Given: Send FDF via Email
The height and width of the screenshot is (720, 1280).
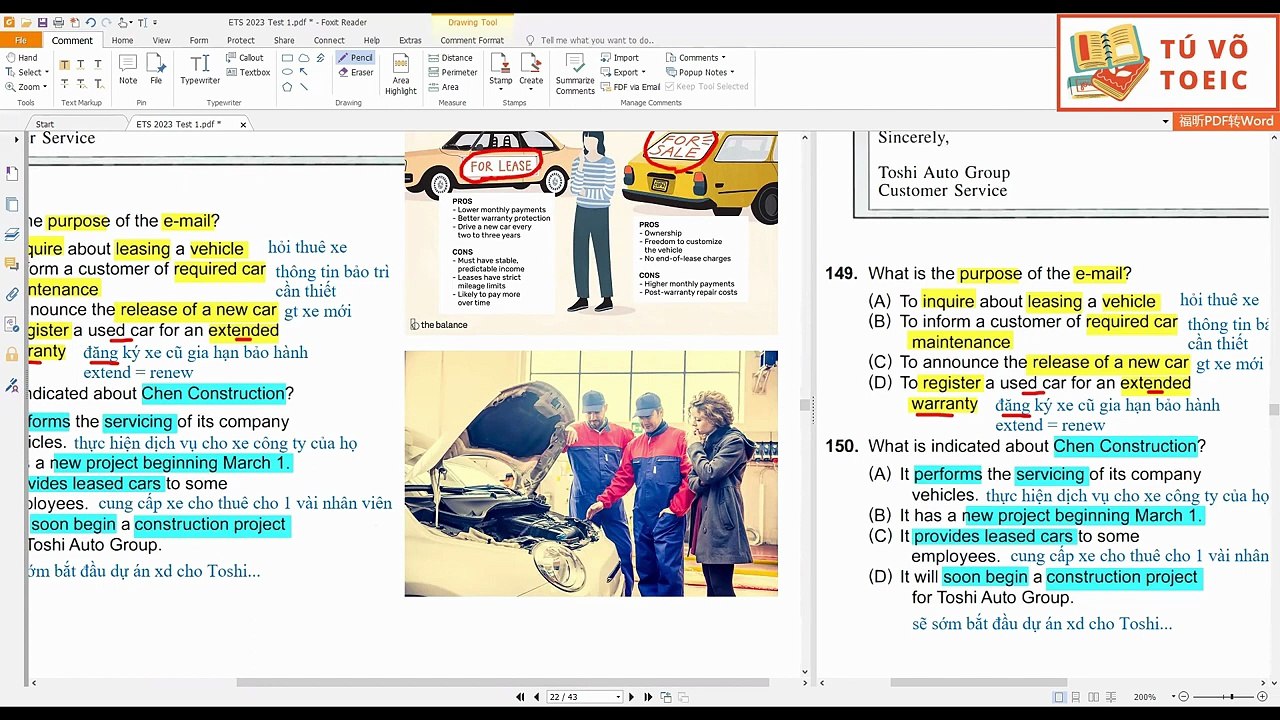Looking at the screenshot, I should pyautogui.click(x=631, y=87).
